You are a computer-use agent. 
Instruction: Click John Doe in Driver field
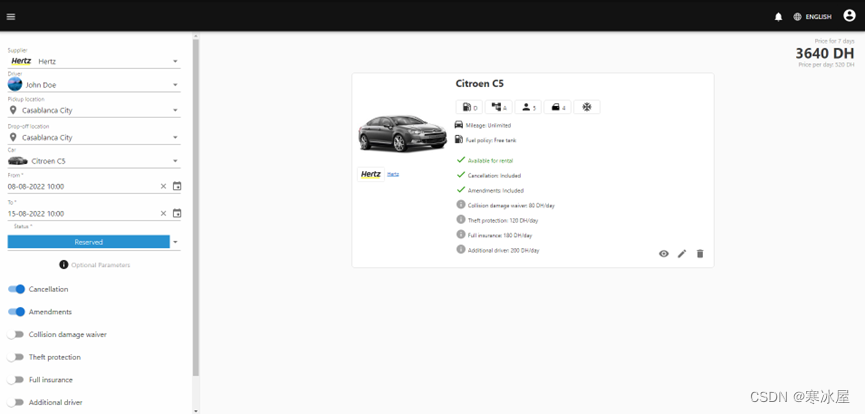point(41,85)
